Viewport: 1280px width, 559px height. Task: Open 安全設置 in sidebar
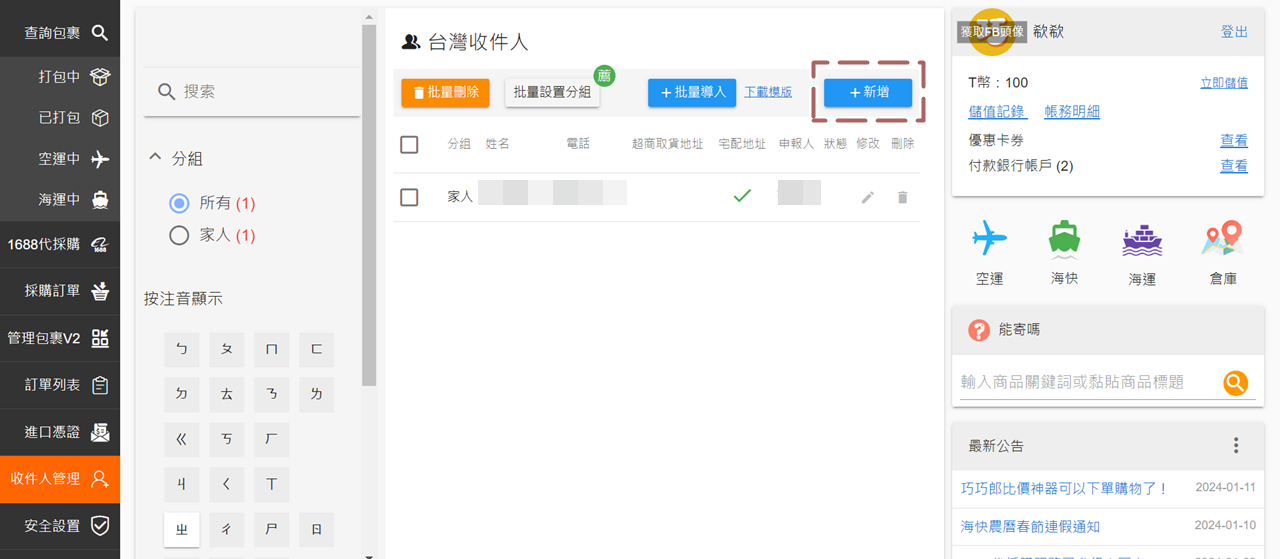tap(60, 526)
